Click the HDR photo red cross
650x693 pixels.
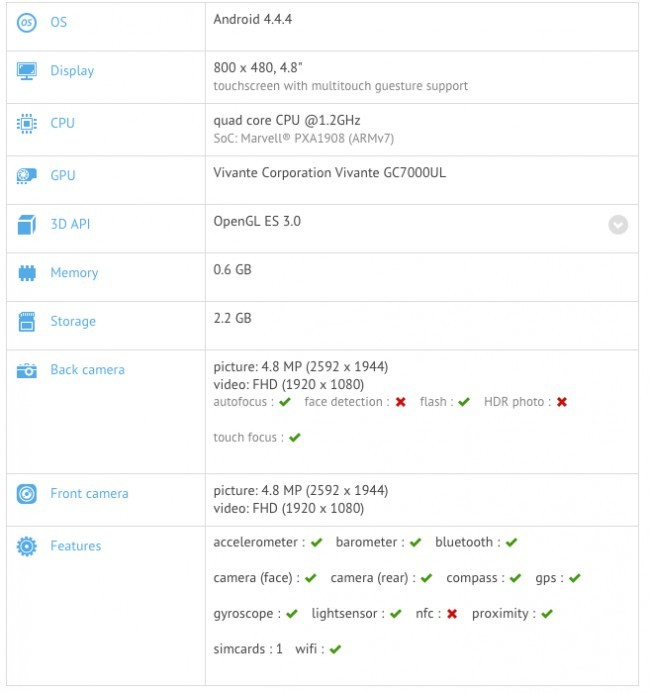562,402
